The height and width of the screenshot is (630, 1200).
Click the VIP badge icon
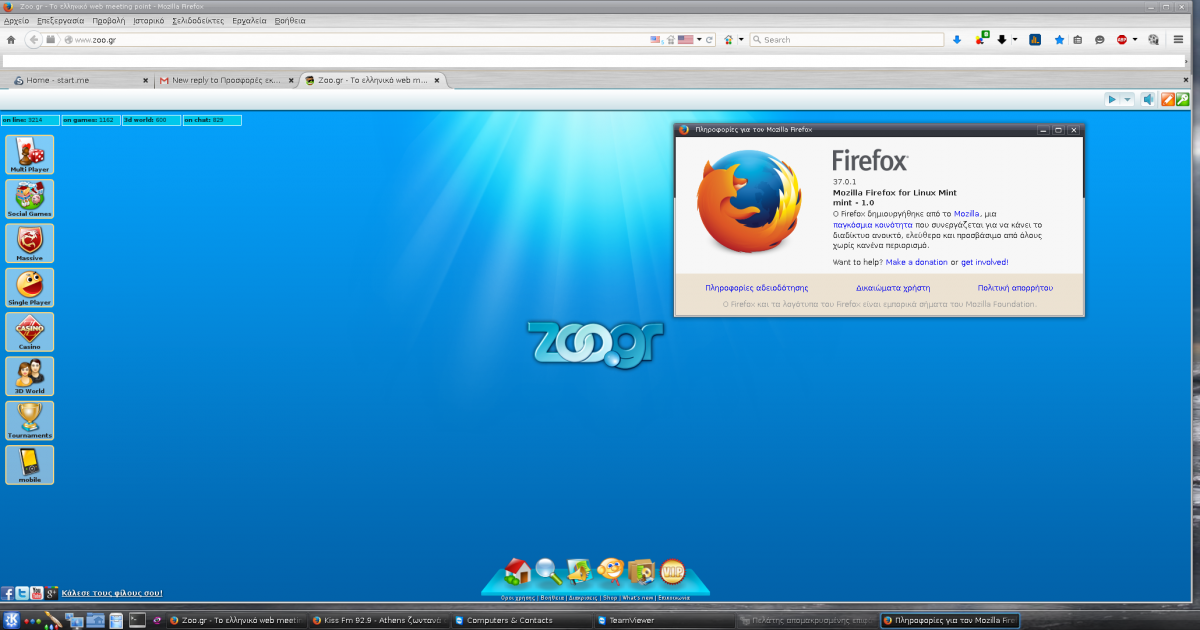(x=672, y=571)
